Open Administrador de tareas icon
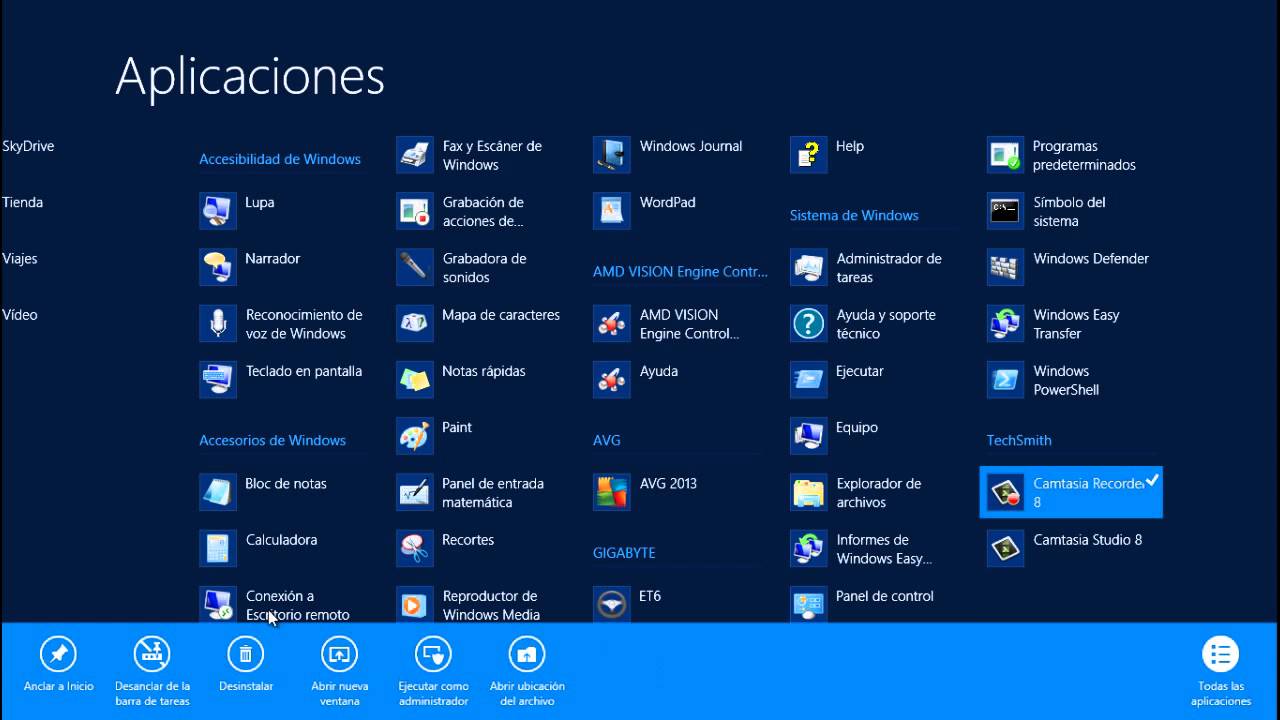The image size is (1280, 720). pyautogui.click(x=809, y=267)
